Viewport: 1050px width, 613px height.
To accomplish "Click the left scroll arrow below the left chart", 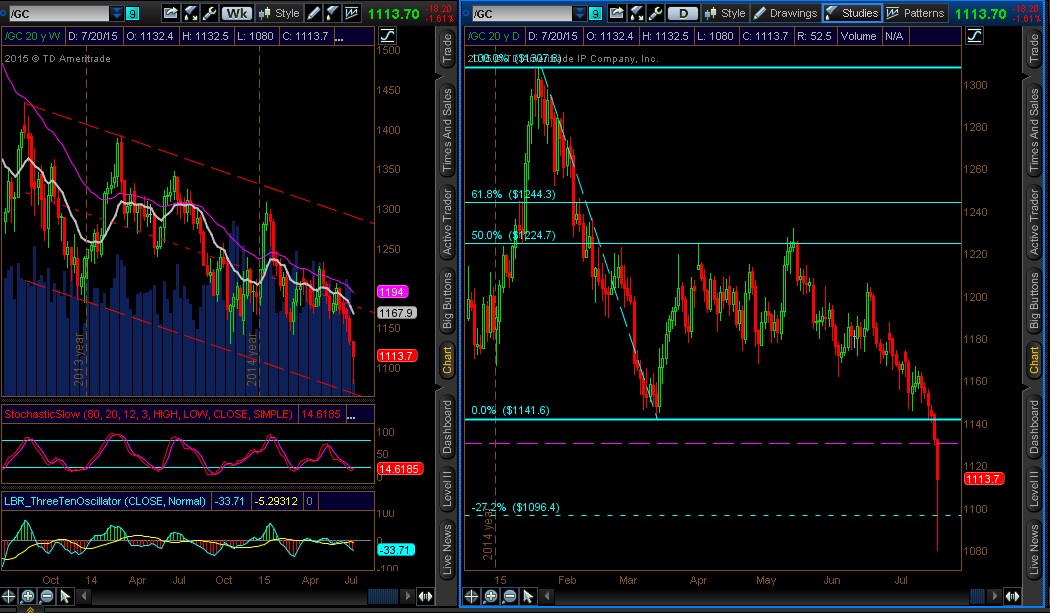I will [x=84, y=596].
